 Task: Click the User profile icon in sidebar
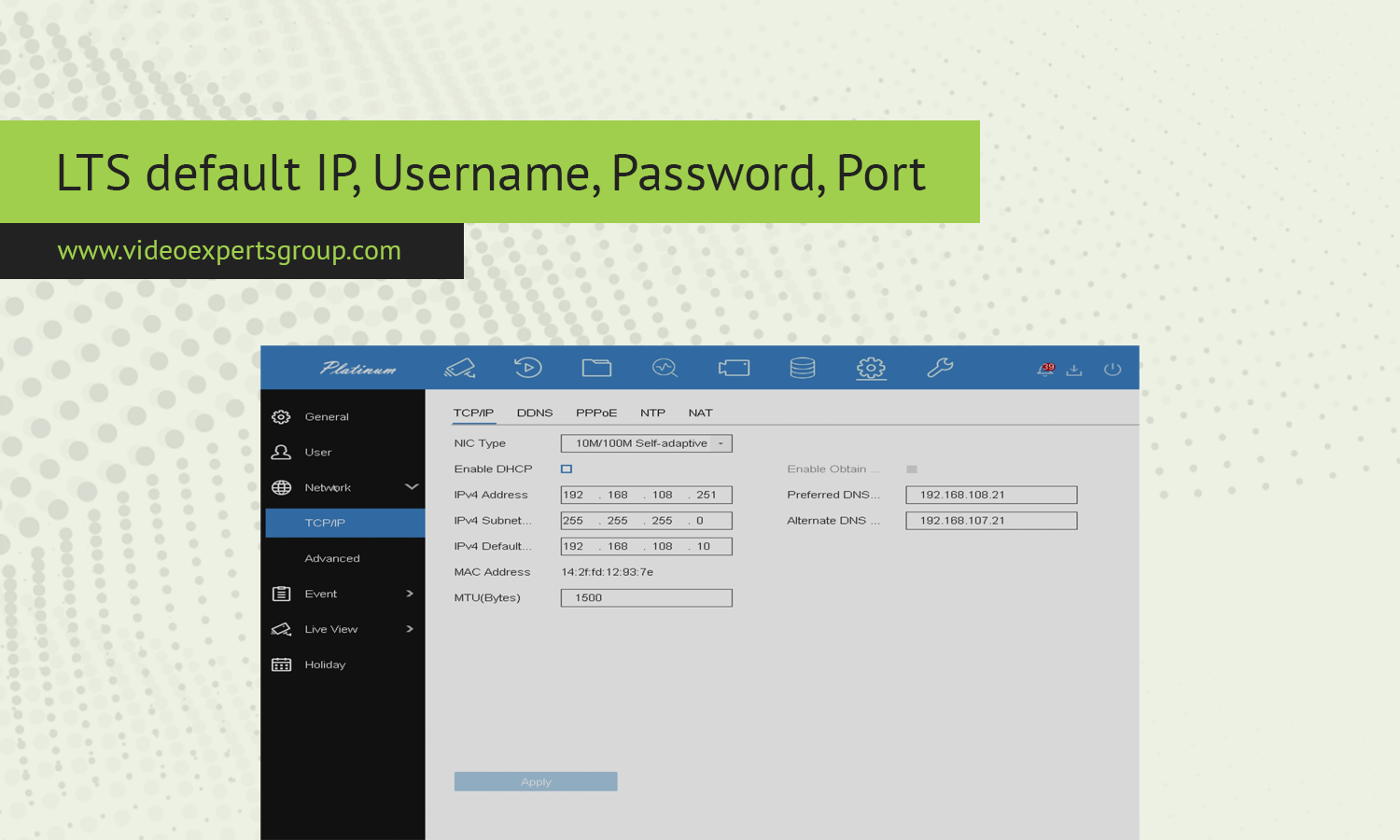click(281, 452)
